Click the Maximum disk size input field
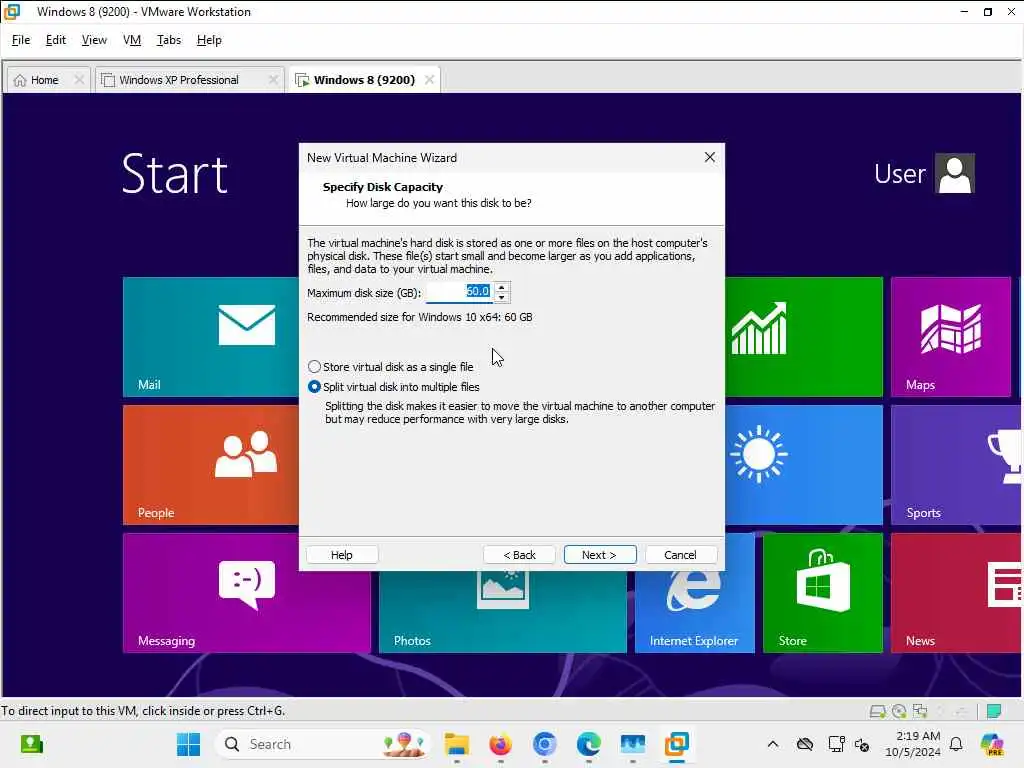Viewport: 1024px width, 768px height. (x=460, y=292)
